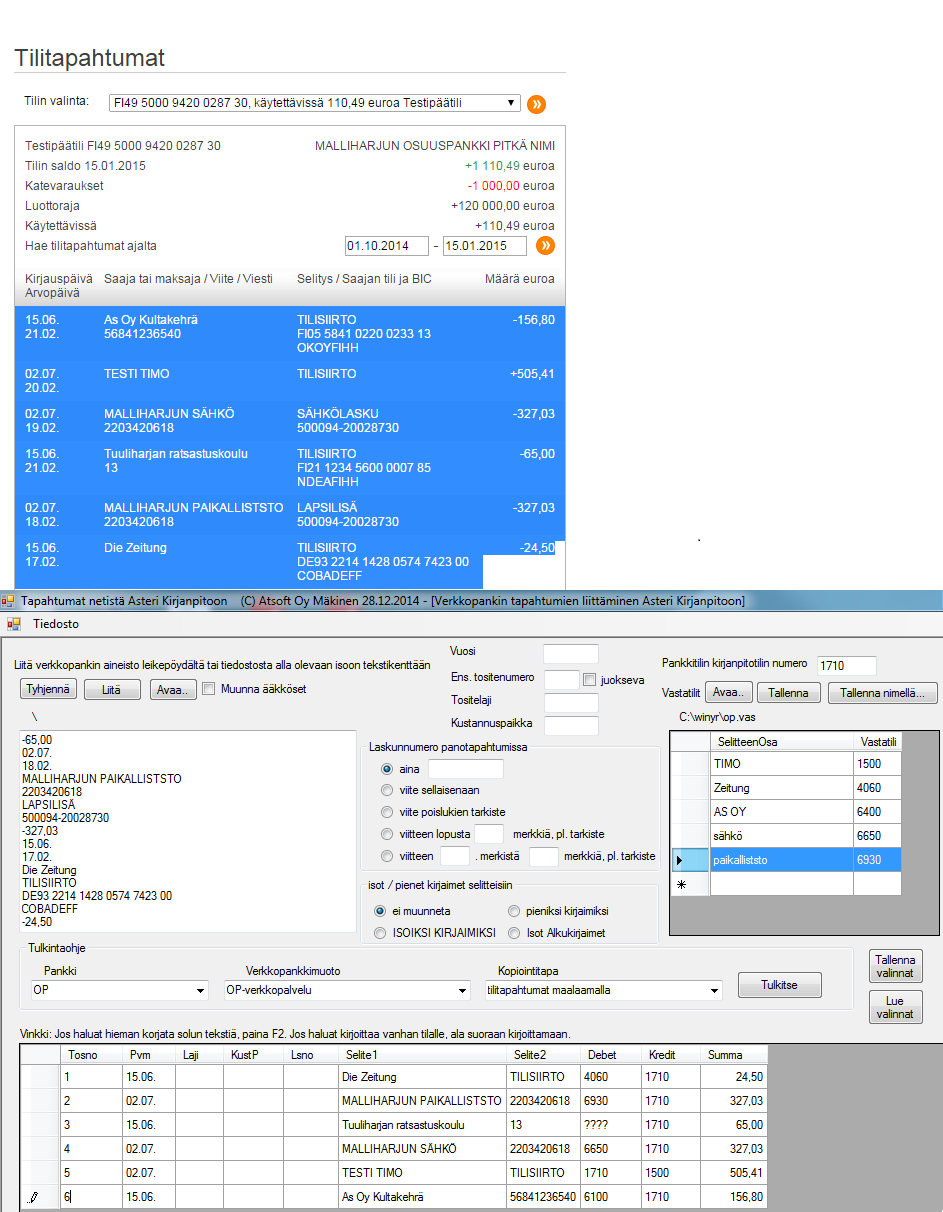Click the new-row asterisk in Vastatilit table
This screenshot has height=1212, width=943.
pos(682,884)
